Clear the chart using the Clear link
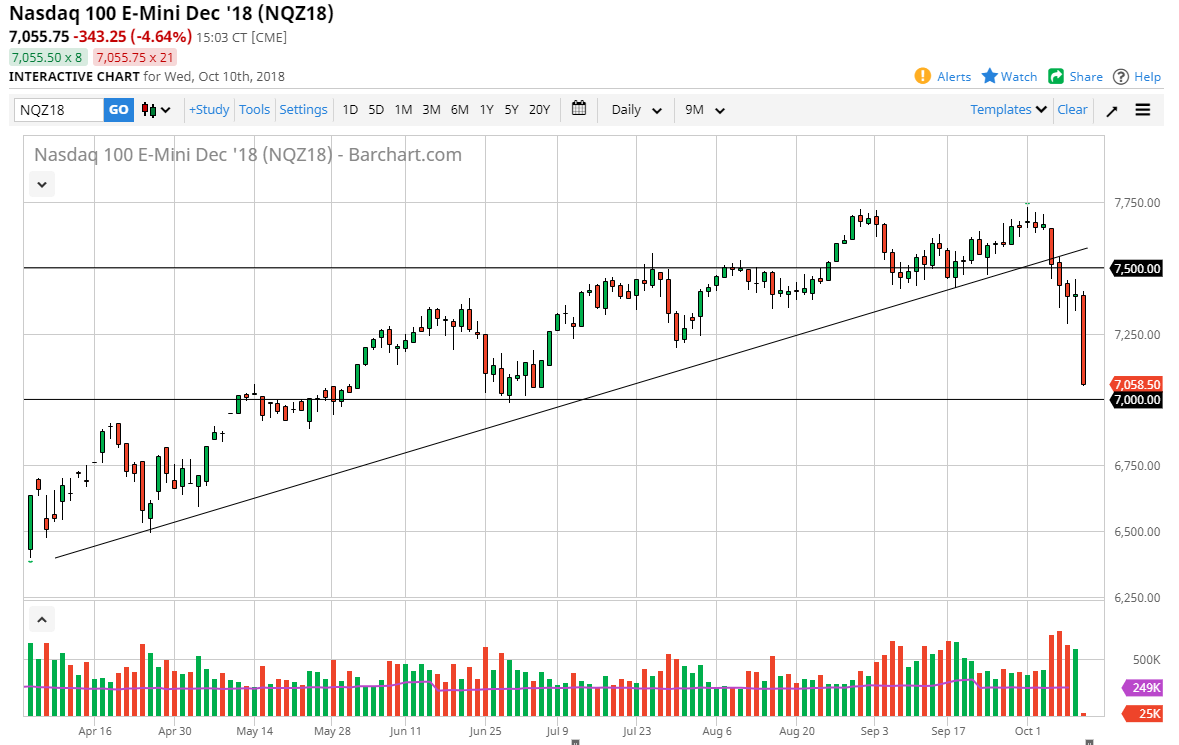 1072,110
